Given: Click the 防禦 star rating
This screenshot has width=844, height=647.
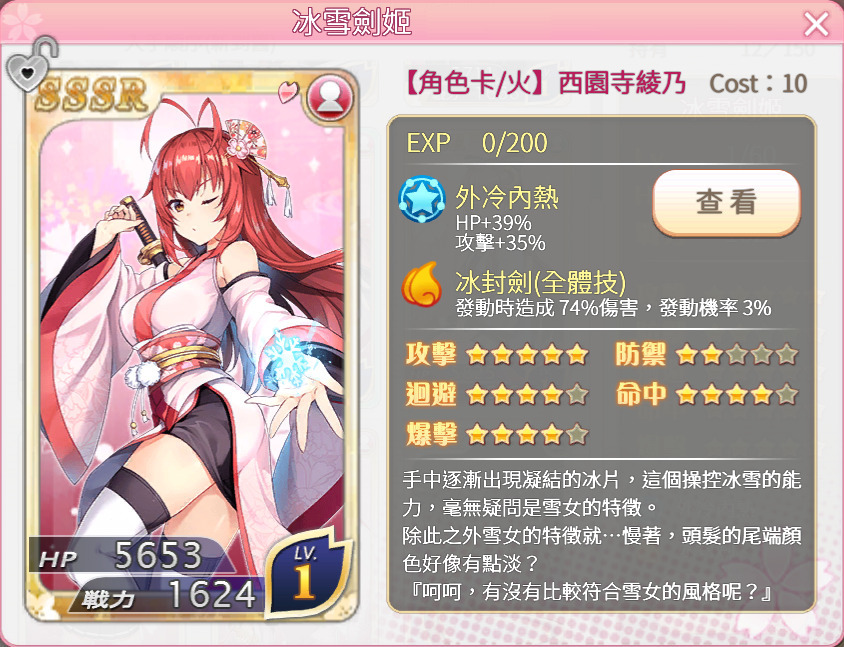Looking at the screenshot, I should [737, 355].
